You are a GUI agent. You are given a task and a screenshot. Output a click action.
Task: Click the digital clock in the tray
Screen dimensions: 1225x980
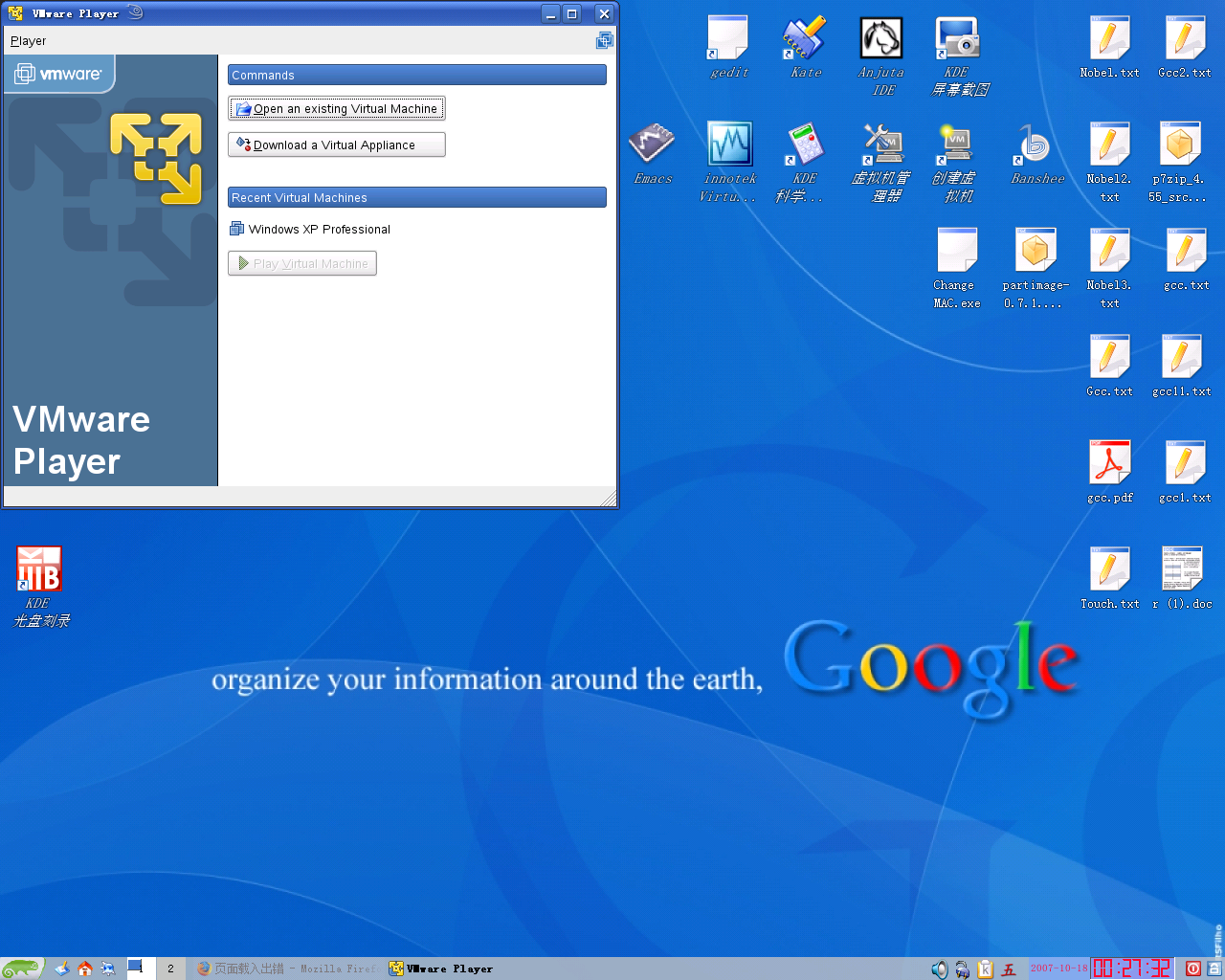1132,969
